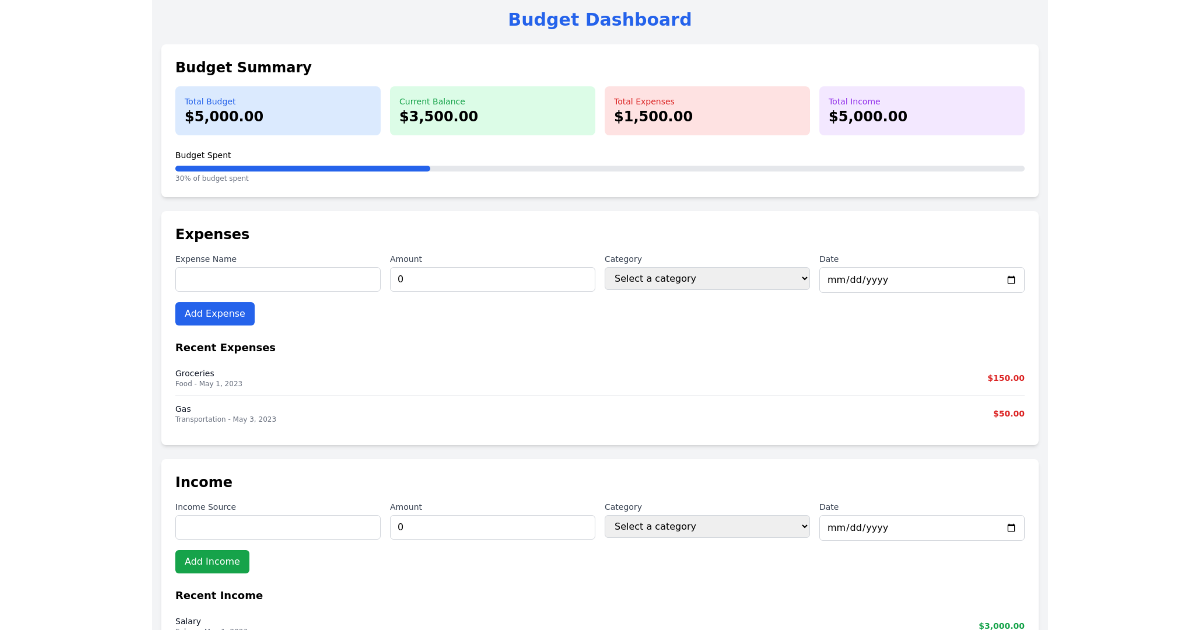The width and height of the screenshot is (1200, 630).
Task: Select the Current Balance summary card
Action: tap(492, 110)
